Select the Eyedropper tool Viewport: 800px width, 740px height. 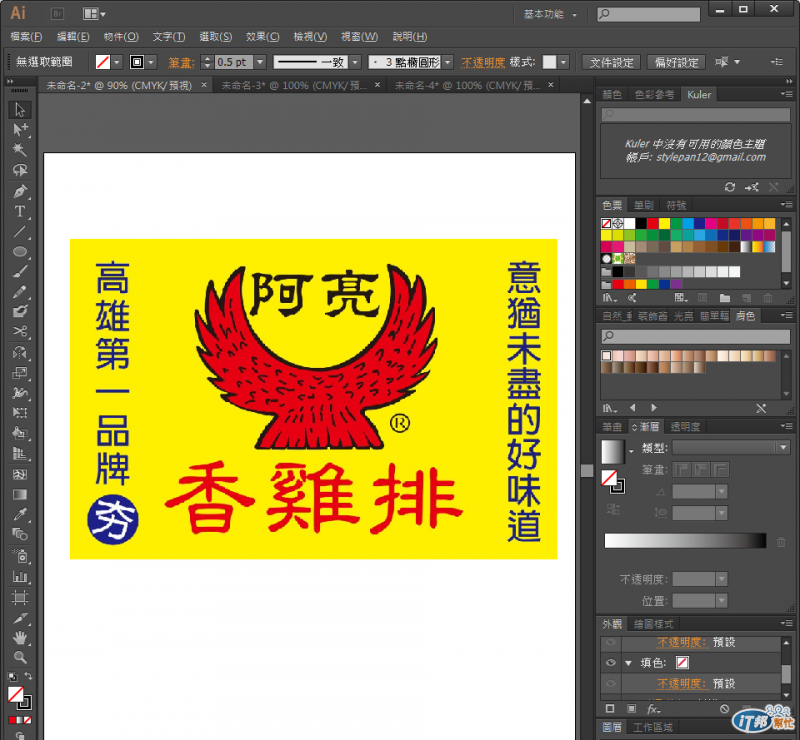[19, 514]
